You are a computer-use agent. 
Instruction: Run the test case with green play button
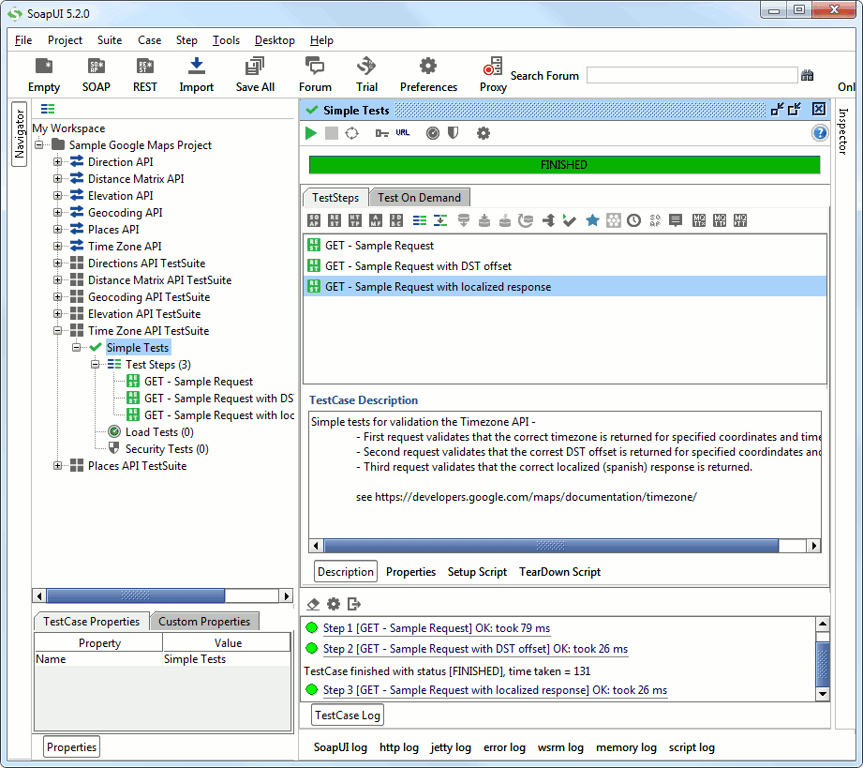(x=311, y=133)
